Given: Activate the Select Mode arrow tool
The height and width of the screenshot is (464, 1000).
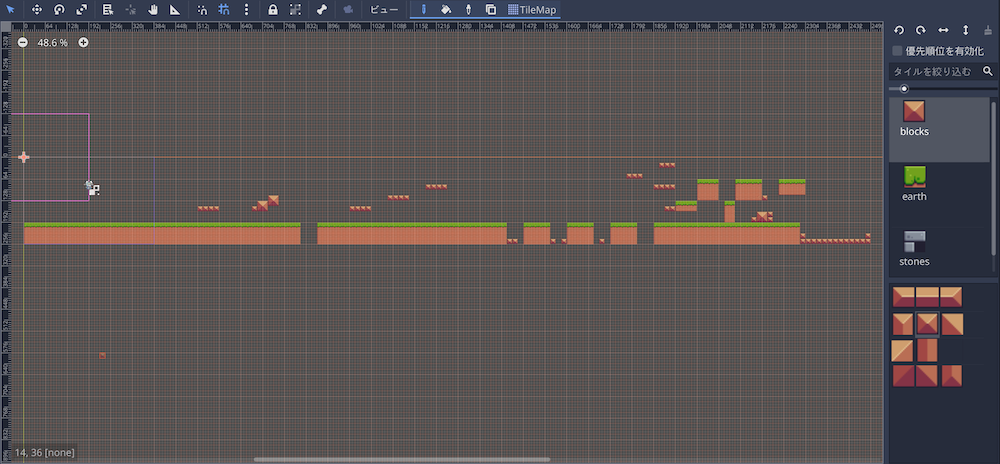Looking at the screenshot, I should pos(10,10).
